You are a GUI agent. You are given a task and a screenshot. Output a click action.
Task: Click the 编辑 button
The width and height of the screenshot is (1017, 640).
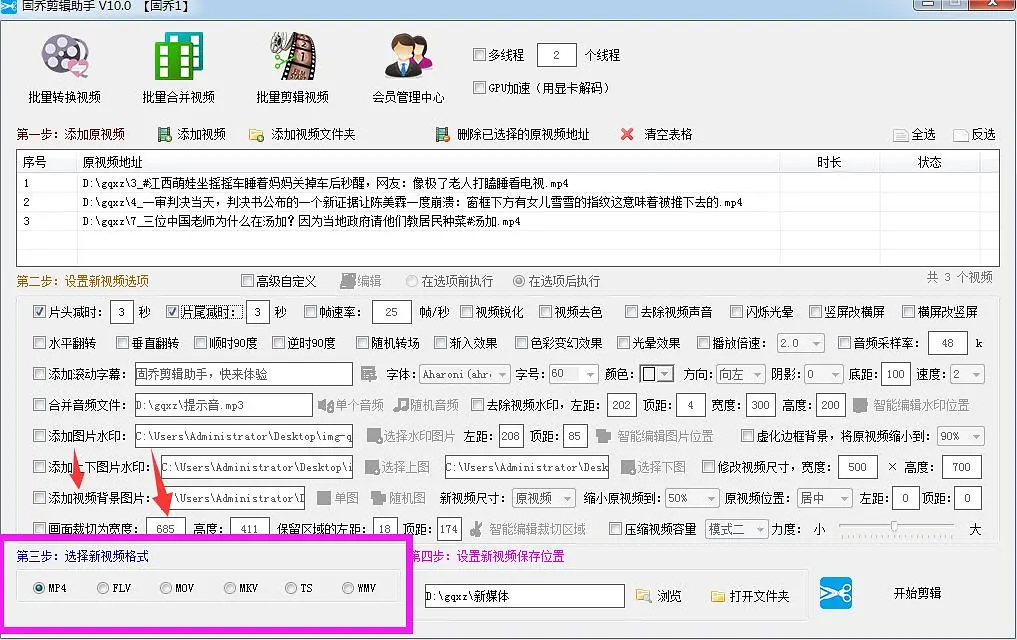[x=361, y=281]
